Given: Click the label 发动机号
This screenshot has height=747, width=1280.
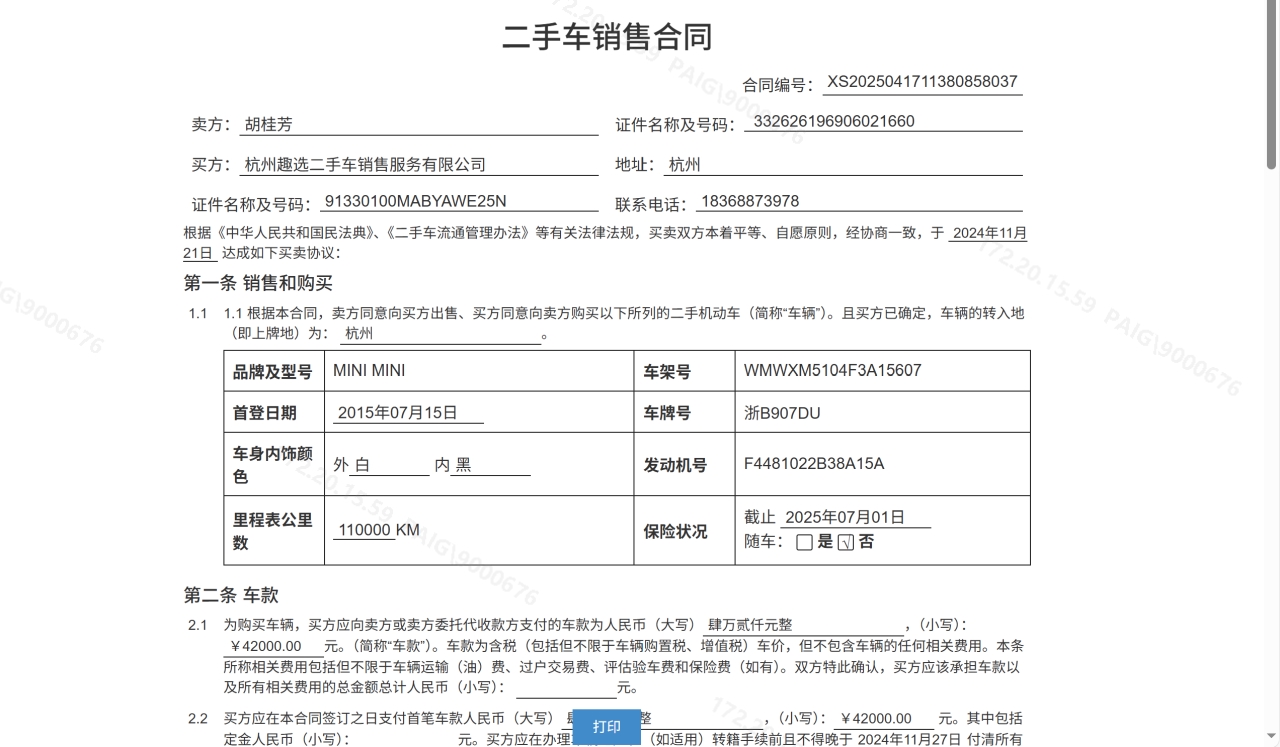Looking at the screenshot, I should 675,465.
